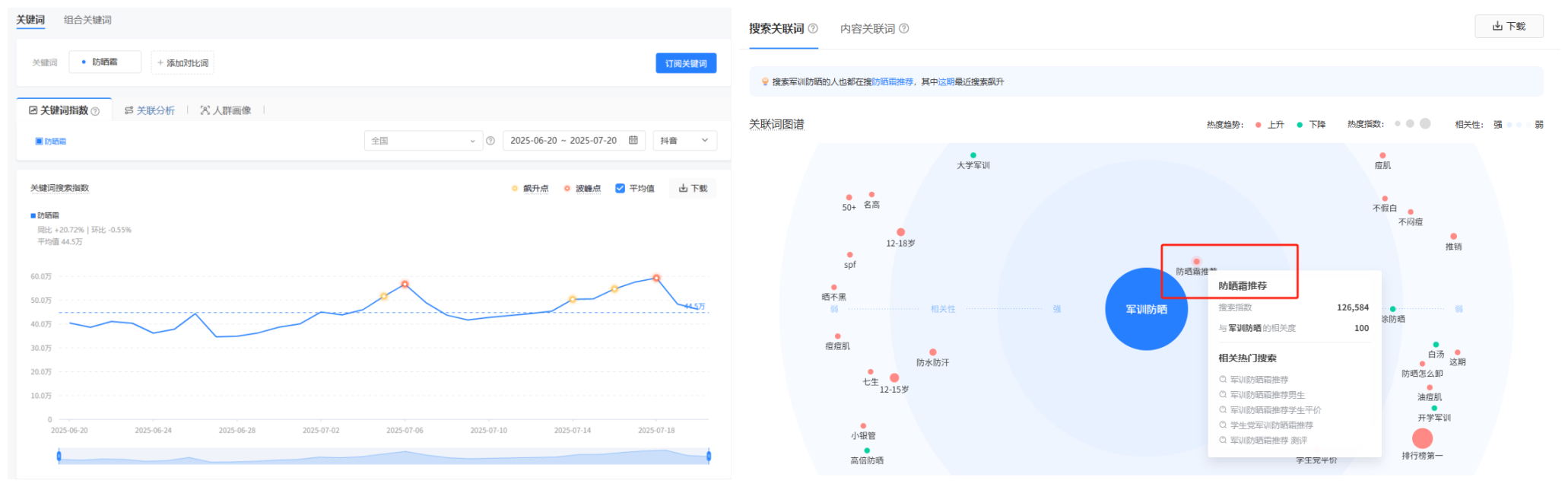Click the 飙升点 legend marker
This screenshot has width=1568, height=487.
point(515,189)
